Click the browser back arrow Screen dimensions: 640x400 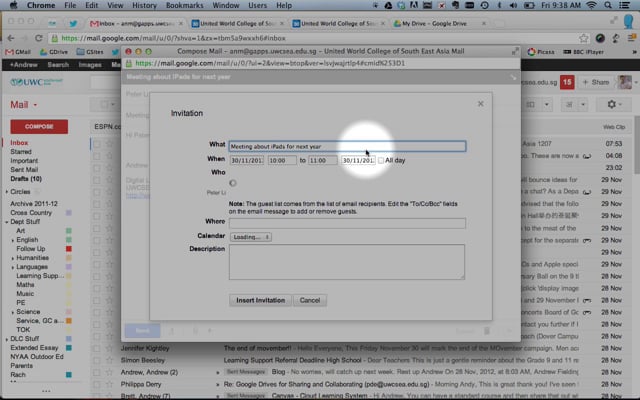click(11, 38)
